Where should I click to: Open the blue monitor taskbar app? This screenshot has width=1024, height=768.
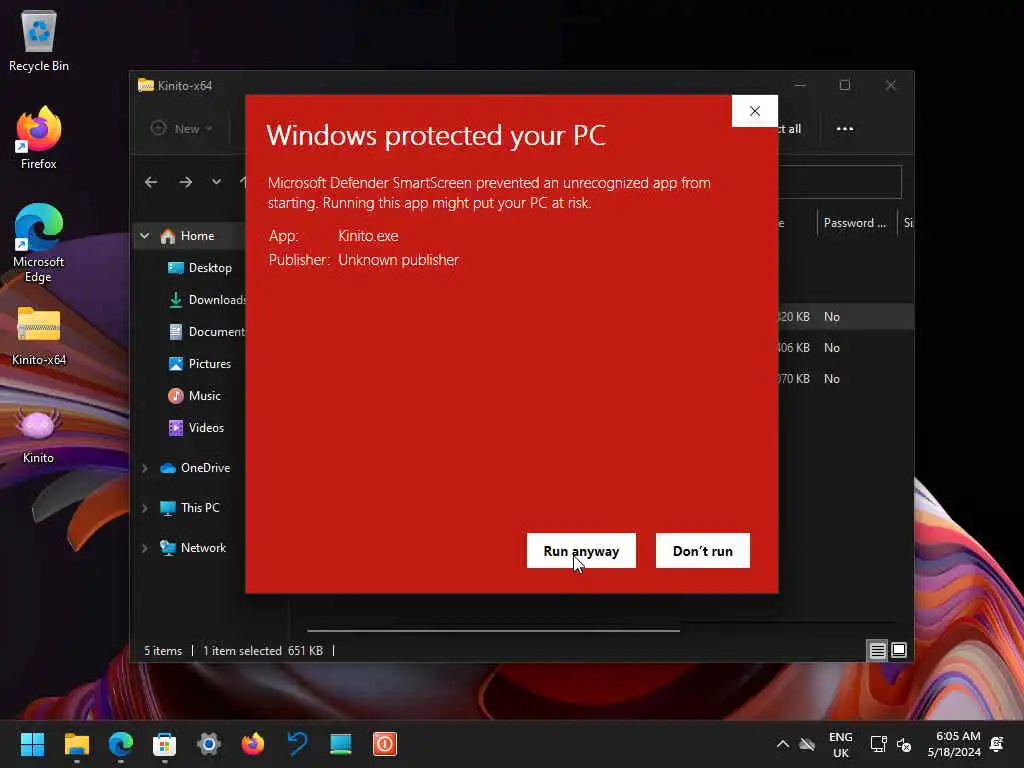pos(341,744)
